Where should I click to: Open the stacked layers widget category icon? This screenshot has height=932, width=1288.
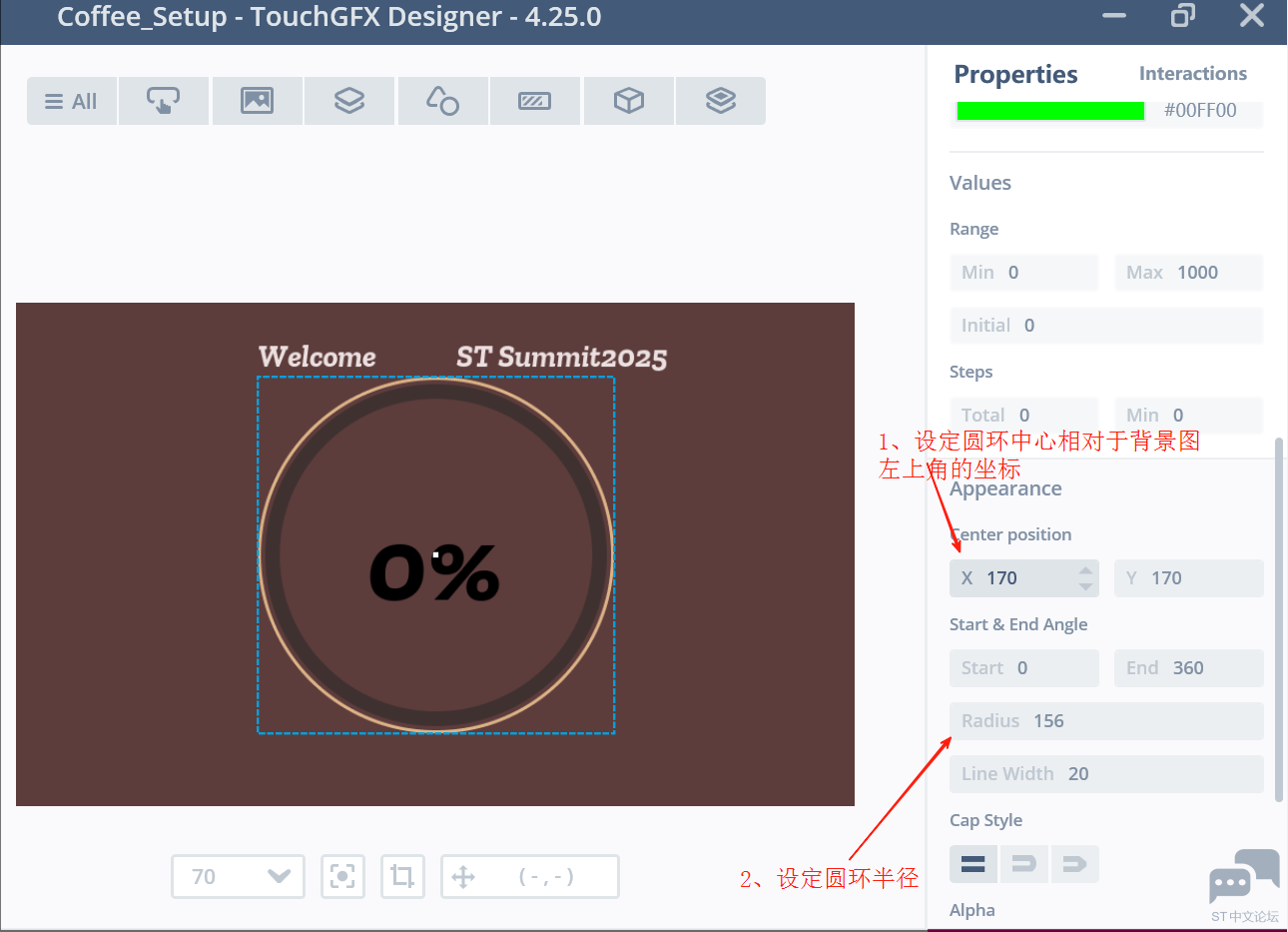[721, 101]
